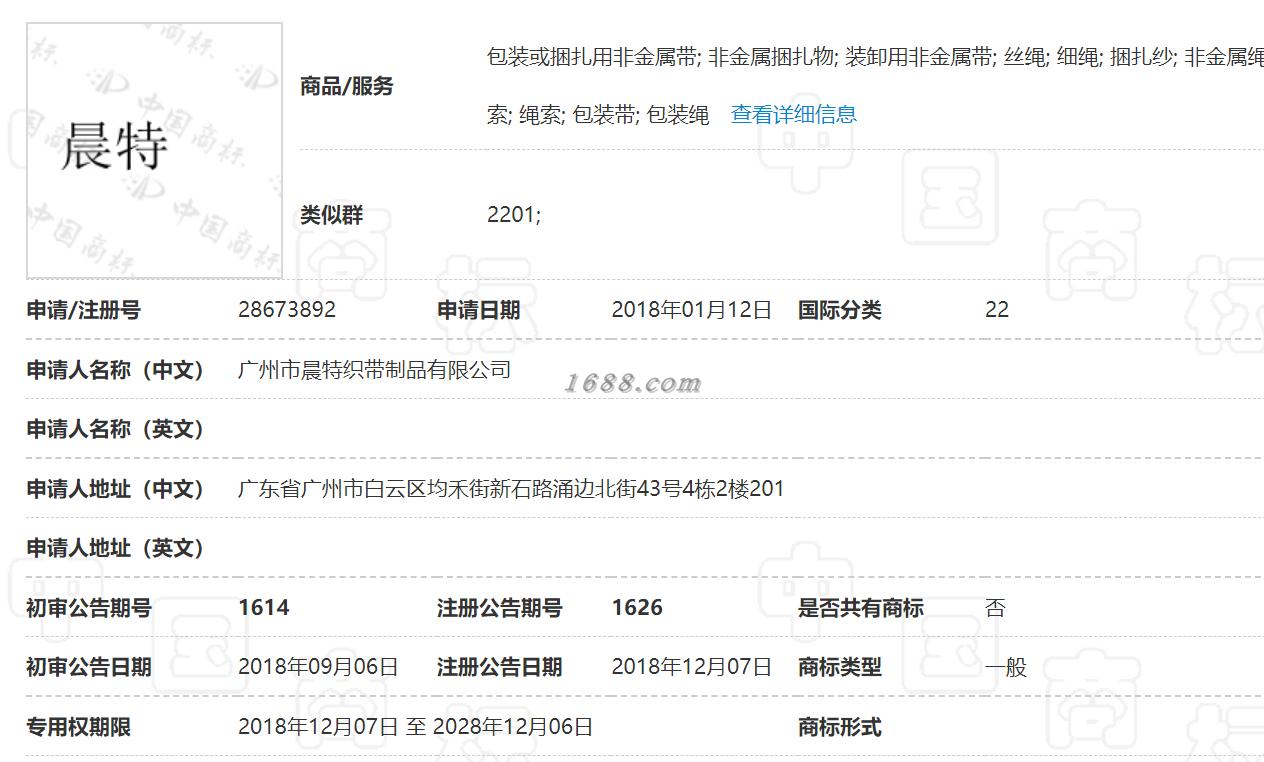Click the 申请人名称（英文） label

coord(116,429)
